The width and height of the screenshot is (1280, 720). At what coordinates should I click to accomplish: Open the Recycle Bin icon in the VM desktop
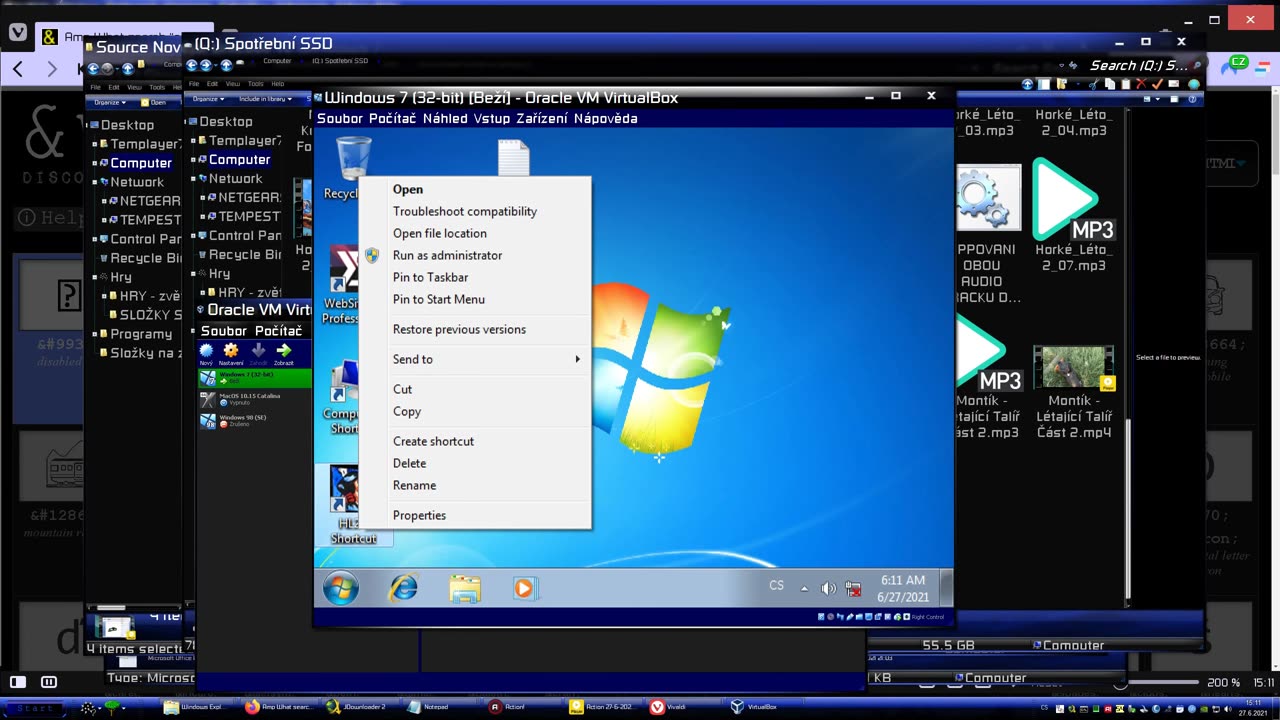click(x=353, y=160)
